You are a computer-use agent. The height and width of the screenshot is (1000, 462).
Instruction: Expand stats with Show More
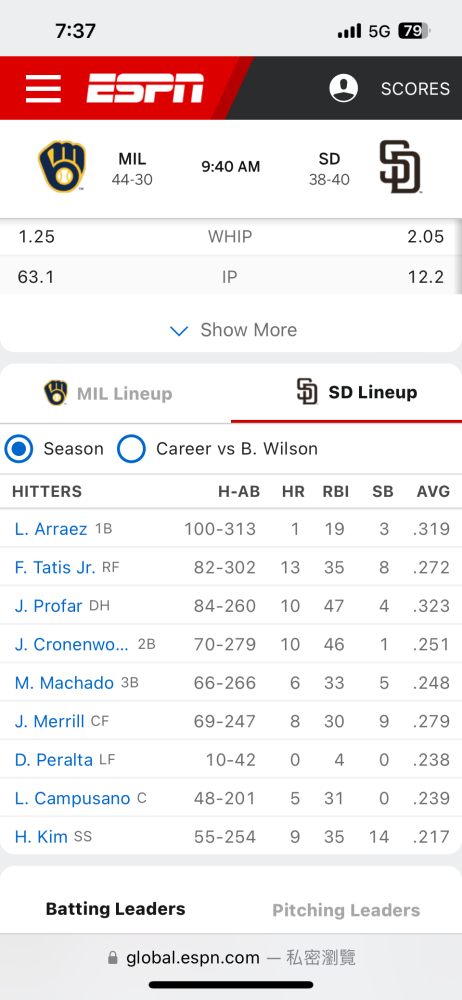click(231, 330)
